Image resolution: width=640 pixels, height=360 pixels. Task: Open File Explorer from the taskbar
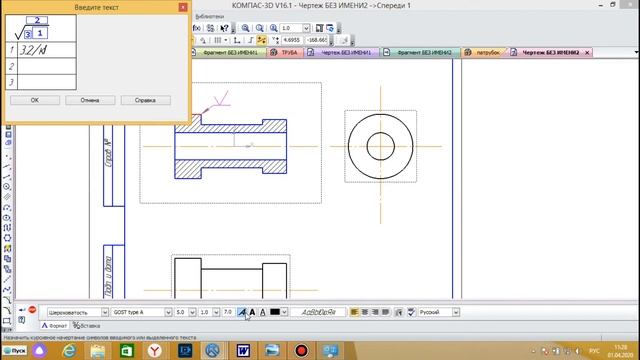[x=98, y=351]
